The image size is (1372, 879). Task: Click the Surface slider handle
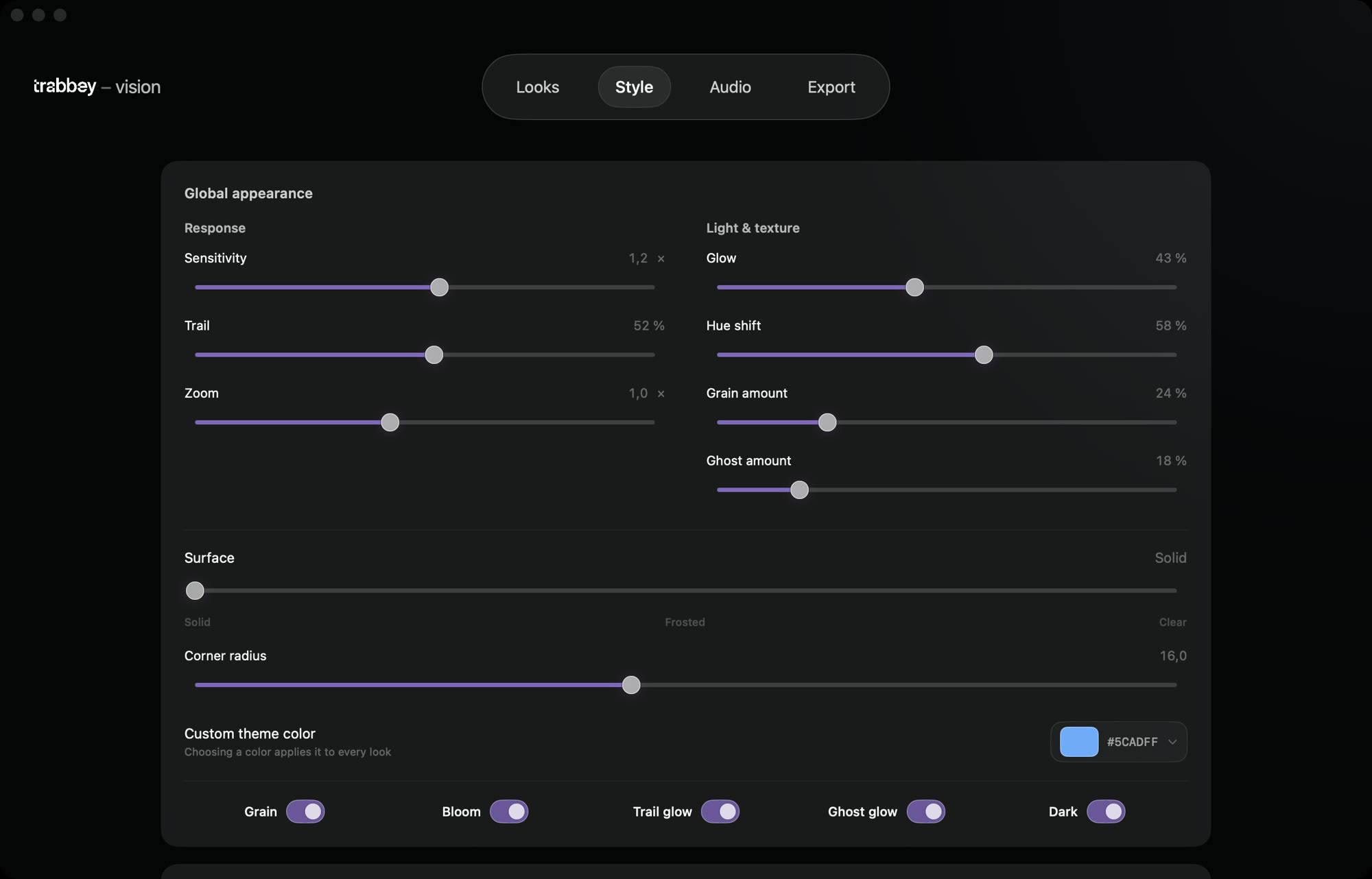195,590
